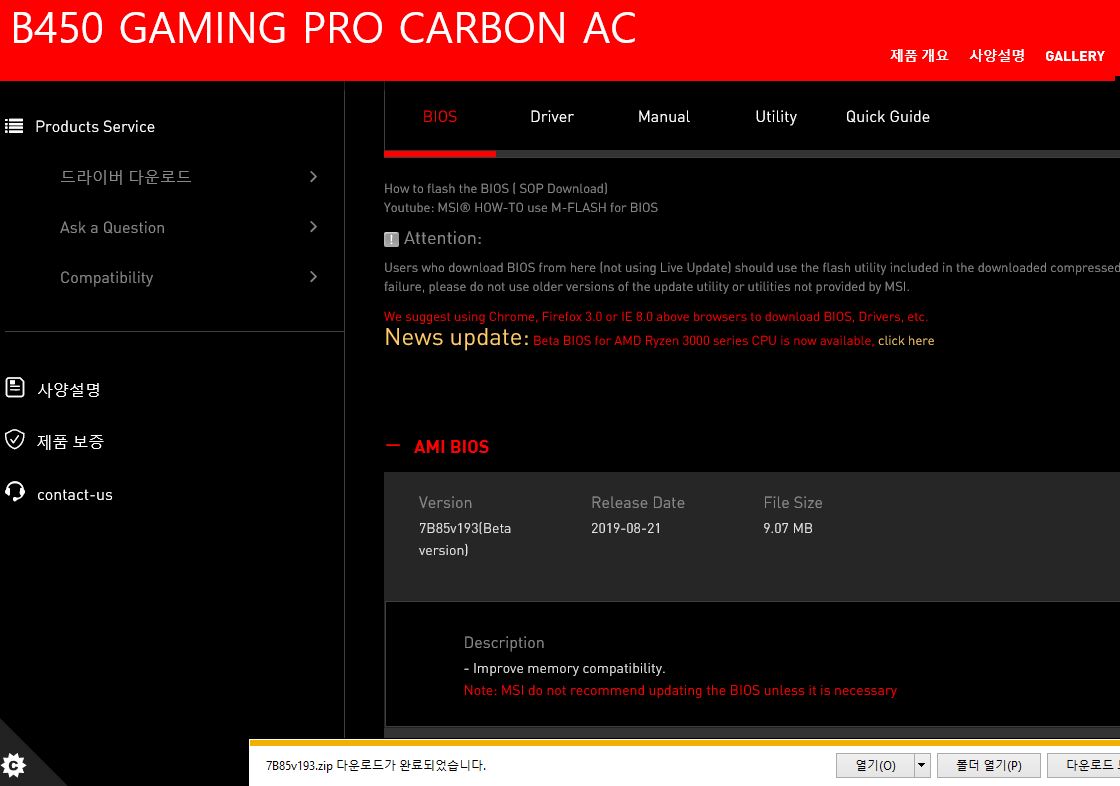Click the B450 GAMING PRO CARBON AC title
The height and width of the screenshot is (786, 1120).
pyautogui.click(x=324, y=29)
